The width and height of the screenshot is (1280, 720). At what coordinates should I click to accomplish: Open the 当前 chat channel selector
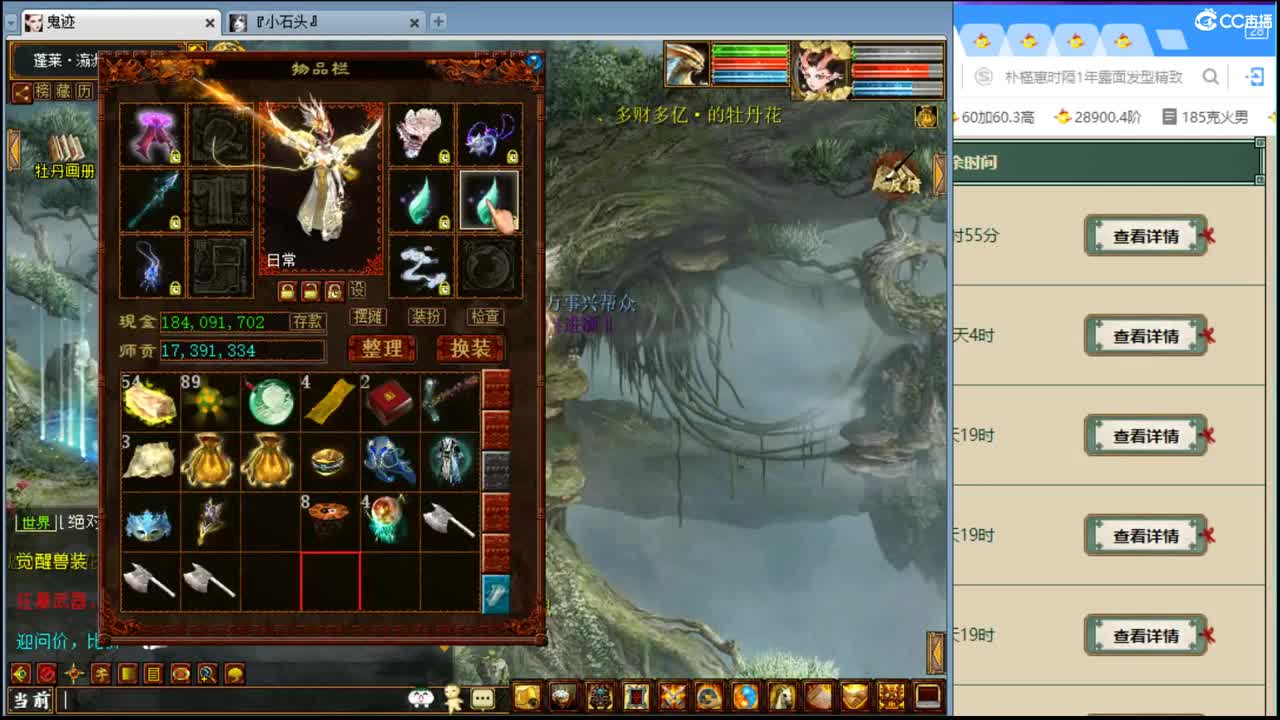[31, 700]
